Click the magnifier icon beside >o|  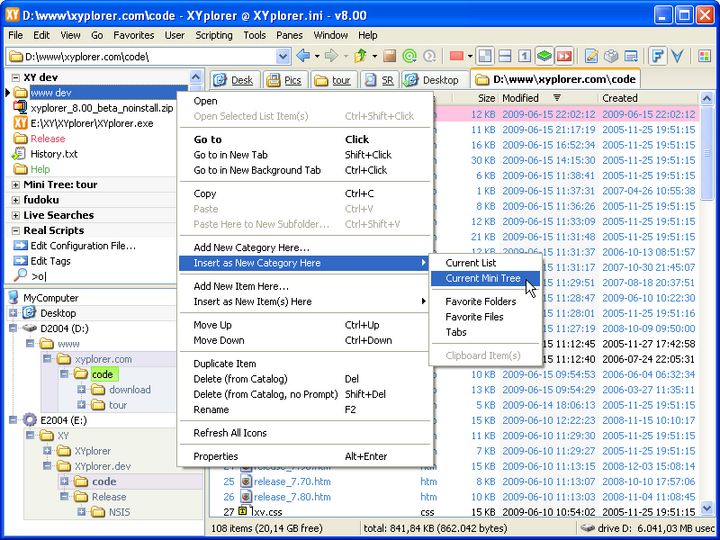point(20,276)
